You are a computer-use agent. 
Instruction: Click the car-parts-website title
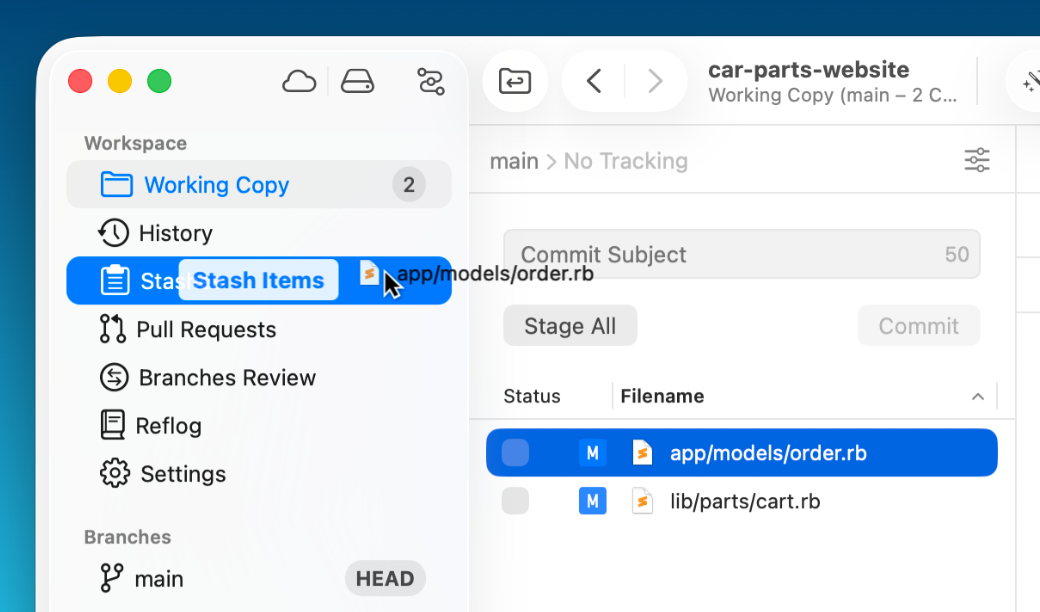[x=809, y=70]
